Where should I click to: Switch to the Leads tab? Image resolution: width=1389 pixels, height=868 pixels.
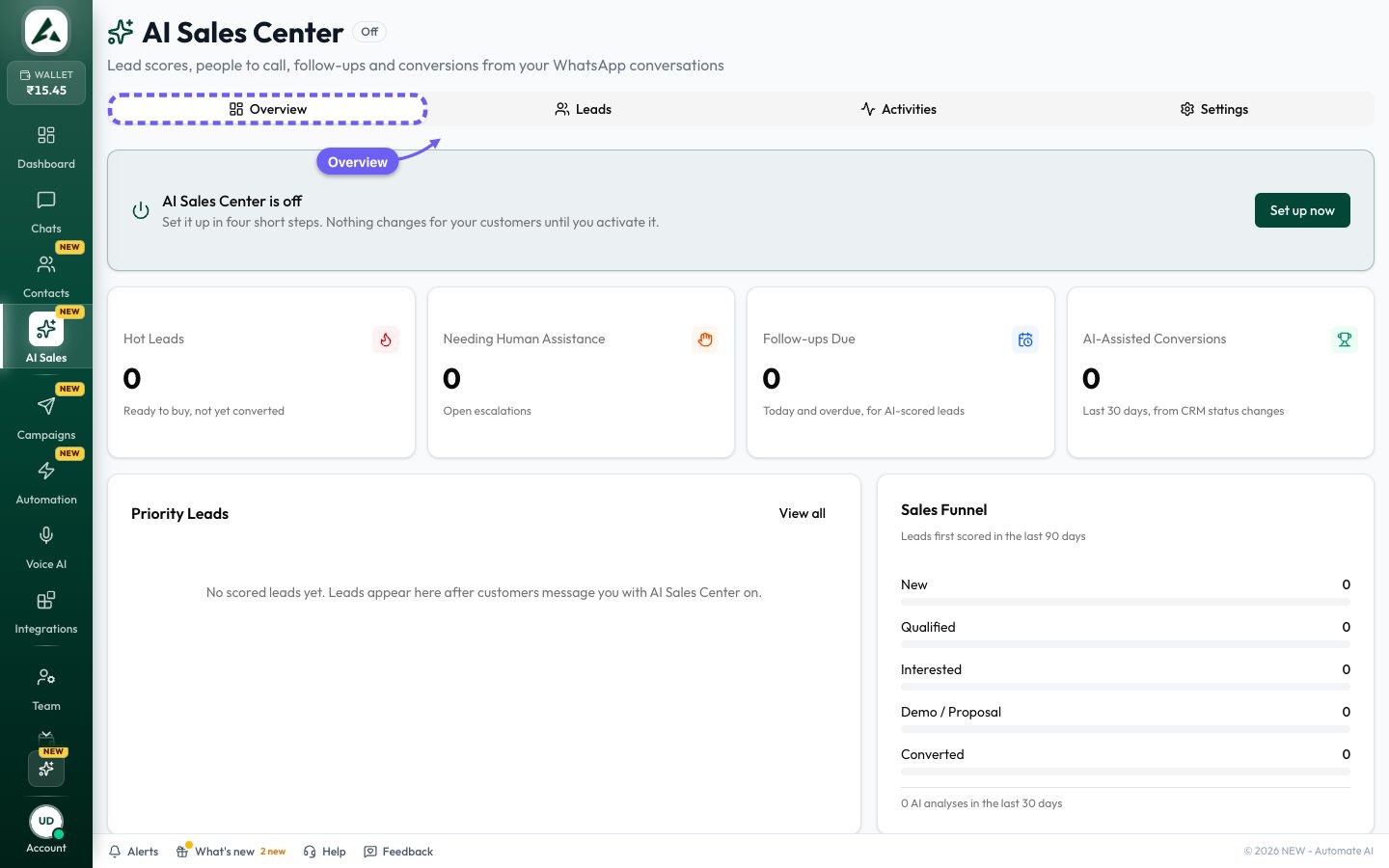coord(584,109)
